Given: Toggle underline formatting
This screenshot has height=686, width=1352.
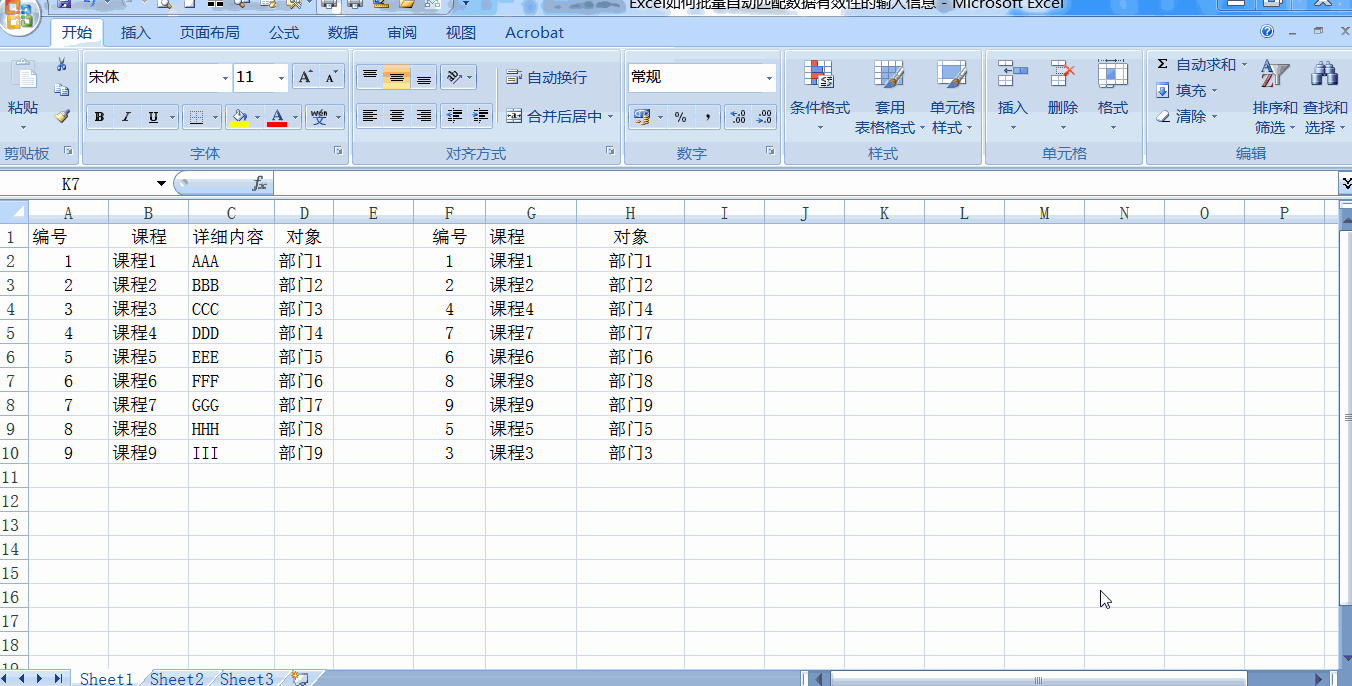Looking at the screenshot, I should (x=153, y=117).
